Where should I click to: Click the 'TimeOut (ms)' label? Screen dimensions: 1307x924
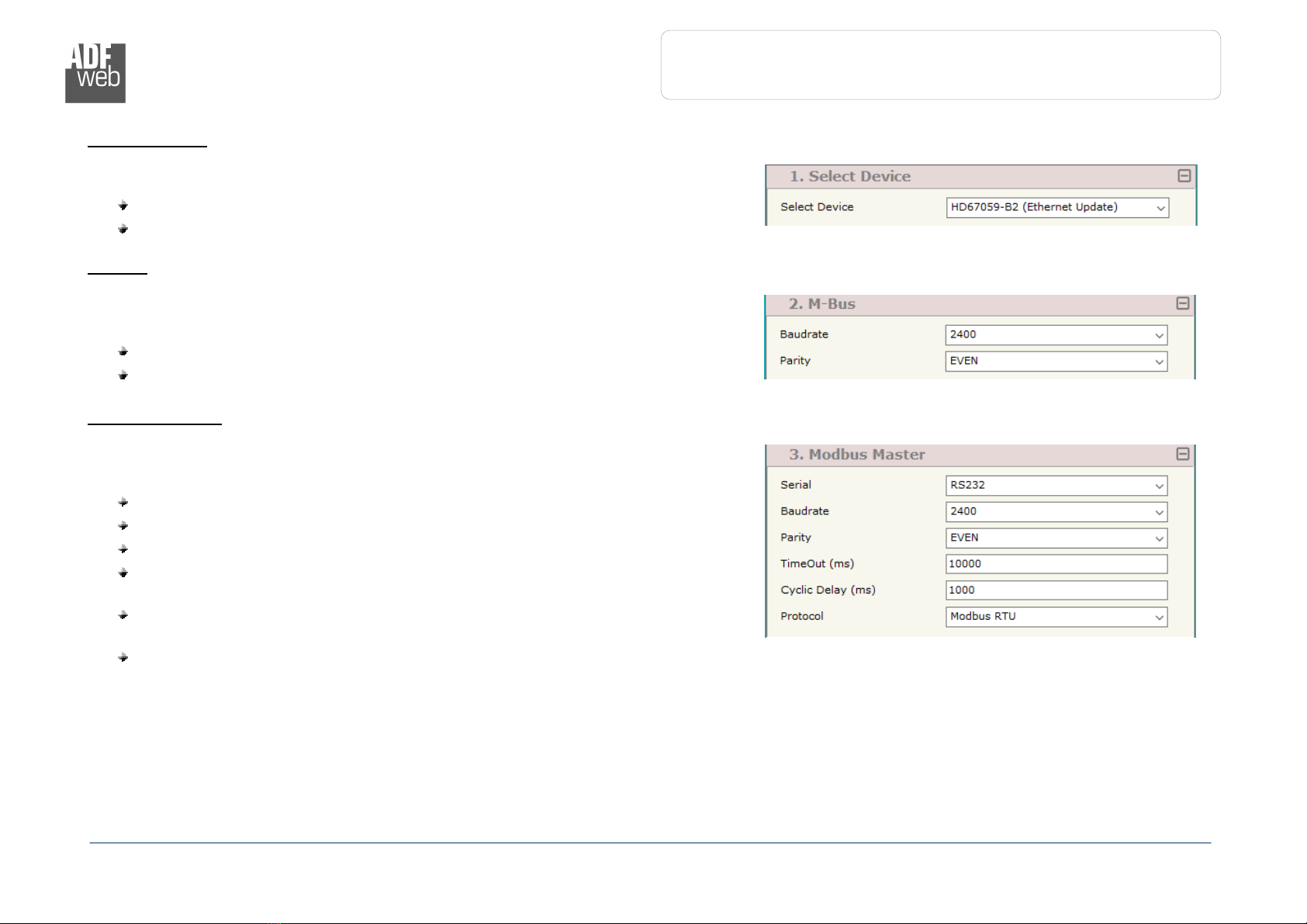(817, 563)
